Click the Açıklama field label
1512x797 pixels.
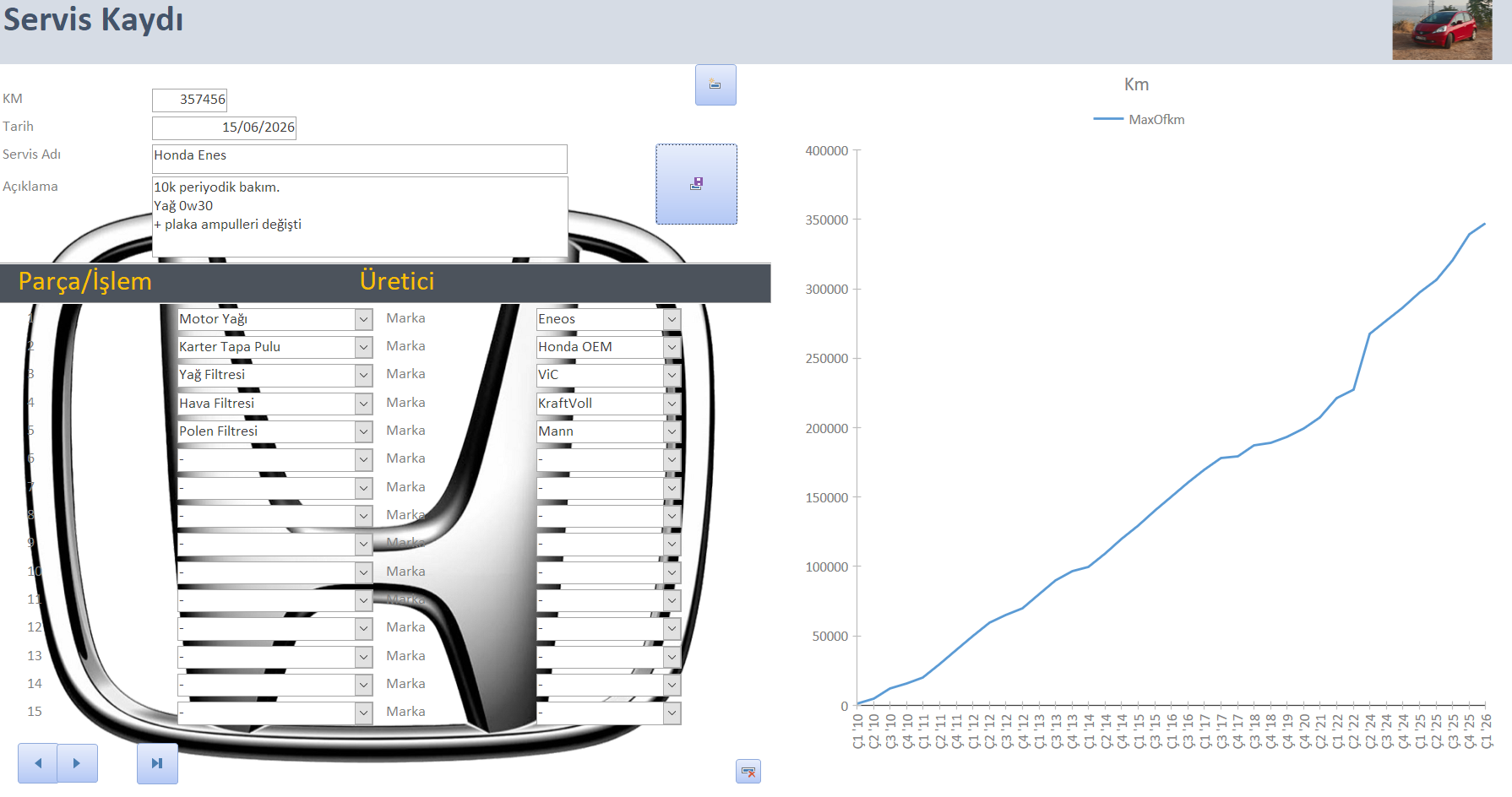tap(30, 187)
